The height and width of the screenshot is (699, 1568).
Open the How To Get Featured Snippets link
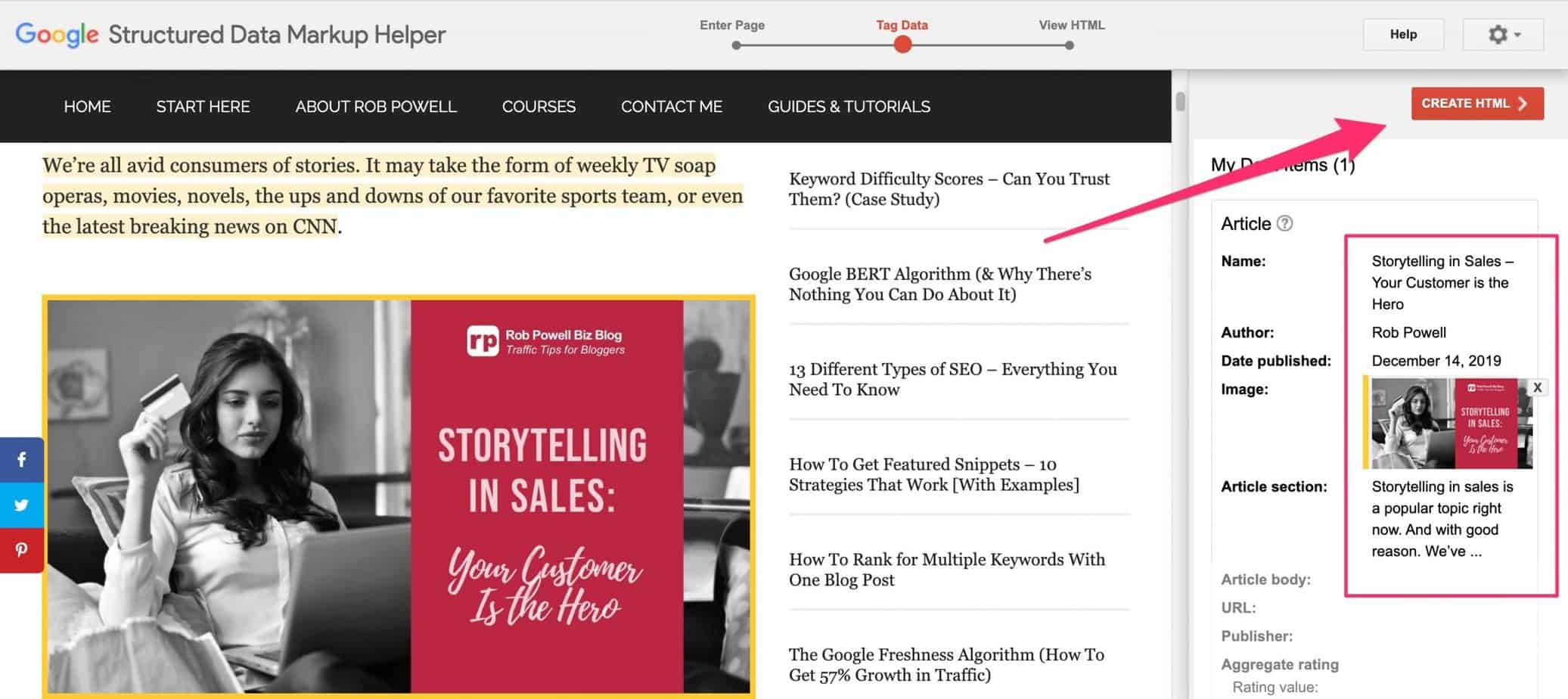934,474
